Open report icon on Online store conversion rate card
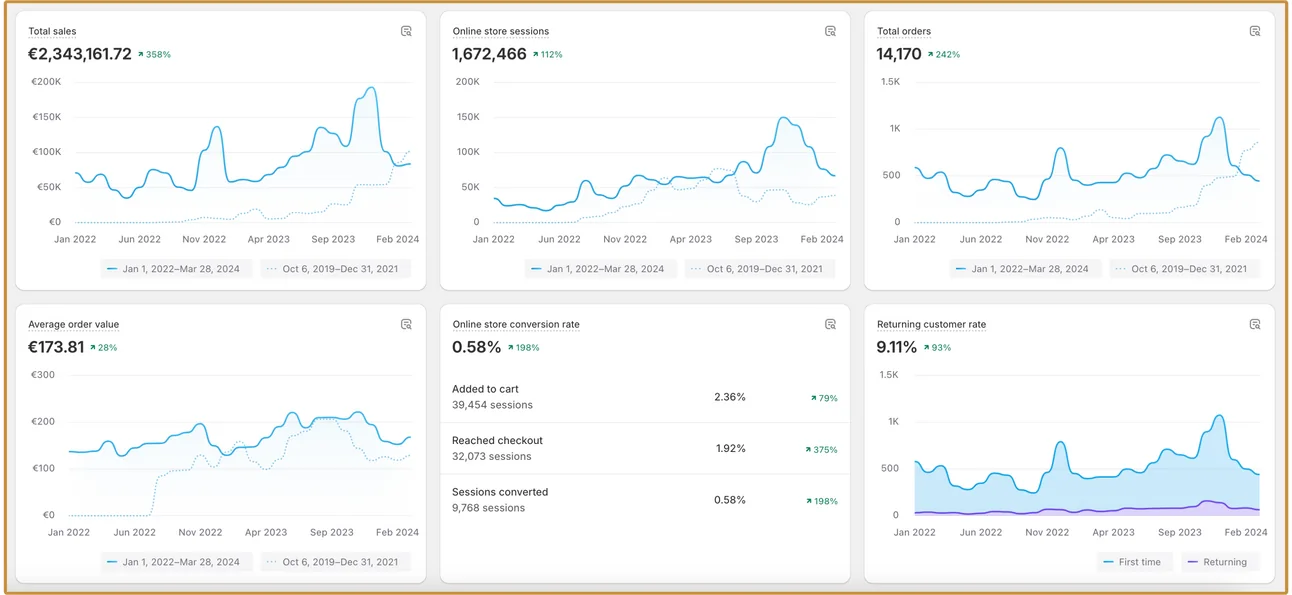Screen dimensions: 1292x595 click(x=830, y=324)
